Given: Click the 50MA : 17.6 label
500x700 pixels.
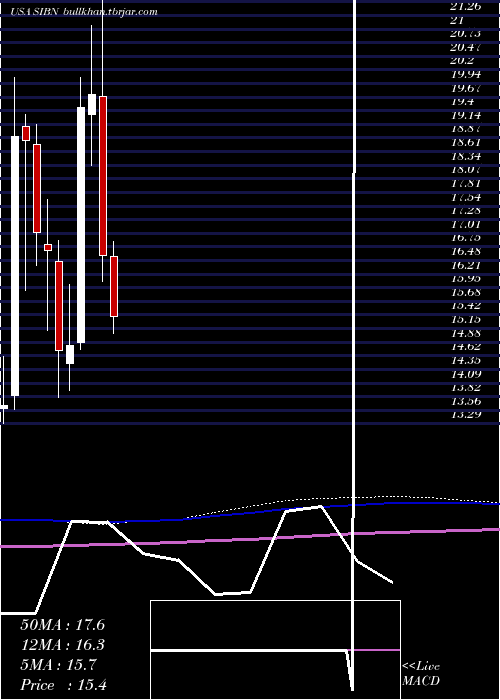Looking at the screenshot, I should coord(62,625).
